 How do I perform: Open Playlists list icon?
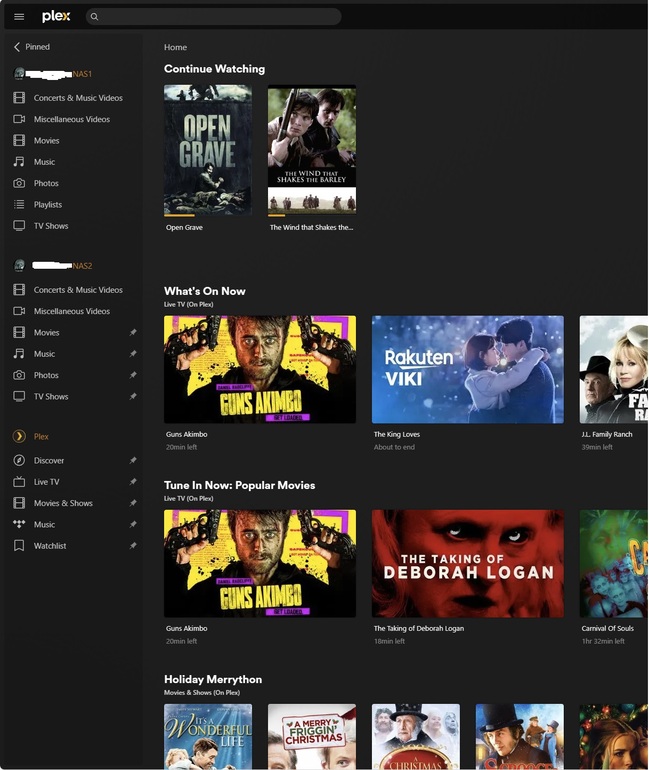pos(19,204)
